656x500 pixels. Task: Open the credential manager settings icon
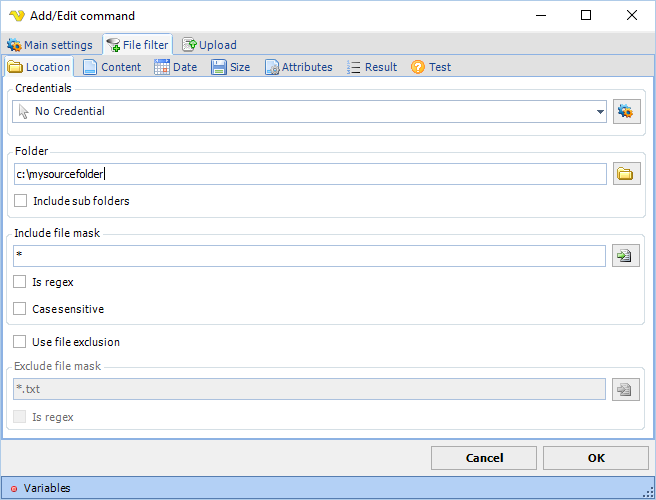626,111
